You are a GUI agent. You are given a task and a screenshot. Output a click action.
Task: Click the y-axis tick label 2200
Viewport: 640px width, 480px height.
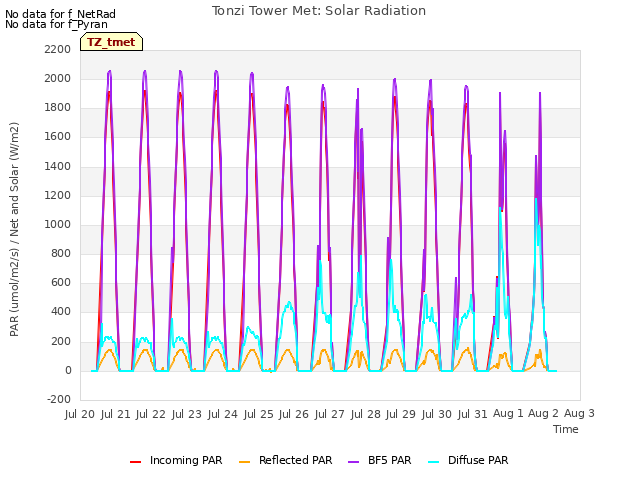[58, 49]
